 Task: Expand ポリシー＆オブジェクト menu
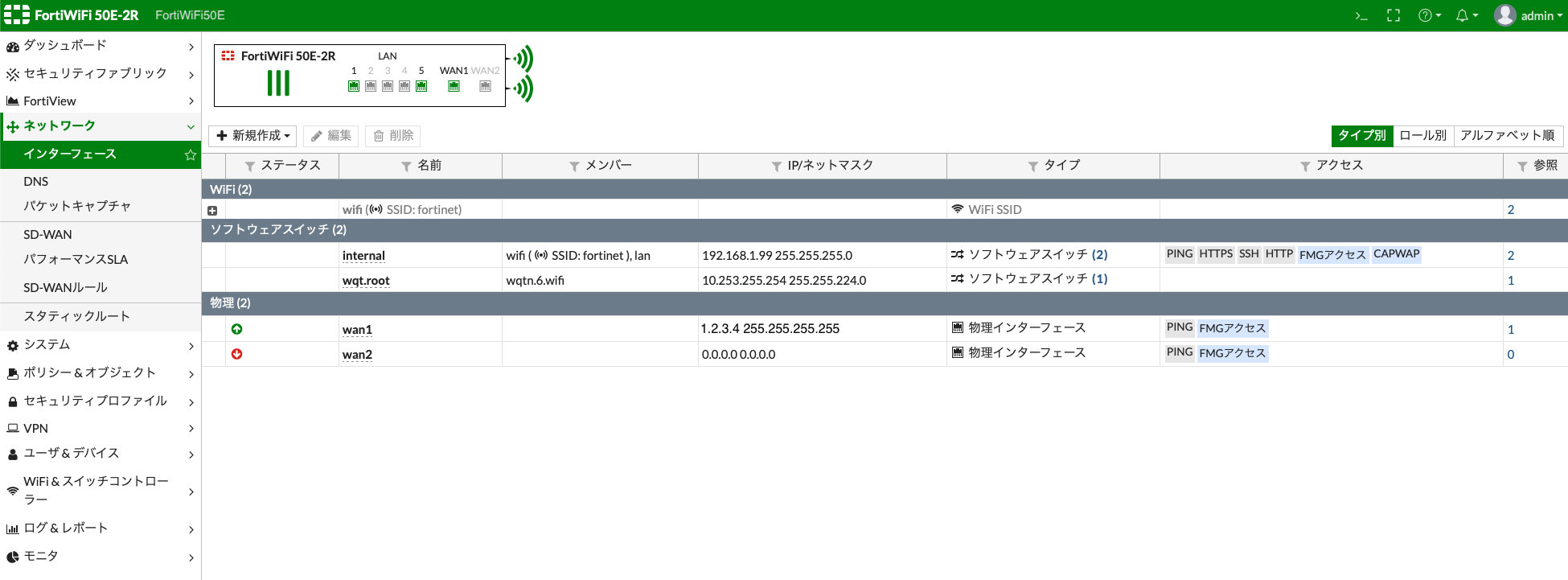tap(101, 373)
